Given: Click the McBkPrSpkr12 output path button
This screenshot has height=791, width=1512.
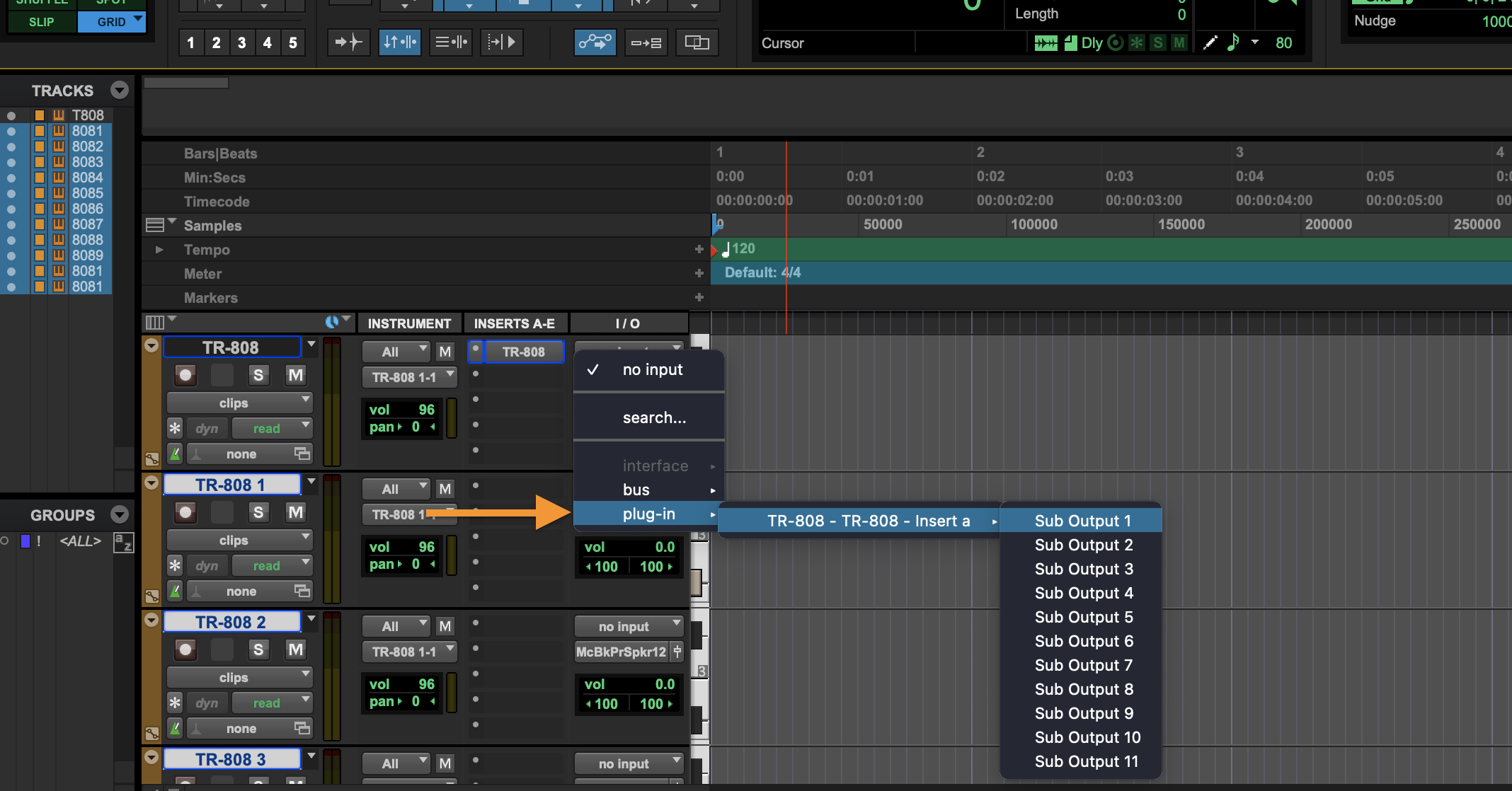Looking at the screenshot, I should coord(621,652).
